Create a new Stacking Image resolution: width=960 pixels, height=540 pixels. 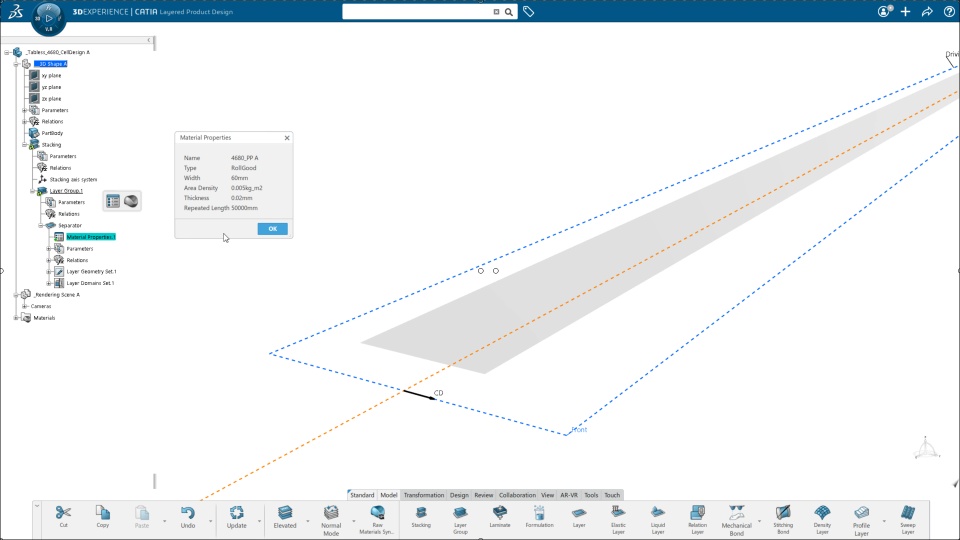(x=421, y=517)
